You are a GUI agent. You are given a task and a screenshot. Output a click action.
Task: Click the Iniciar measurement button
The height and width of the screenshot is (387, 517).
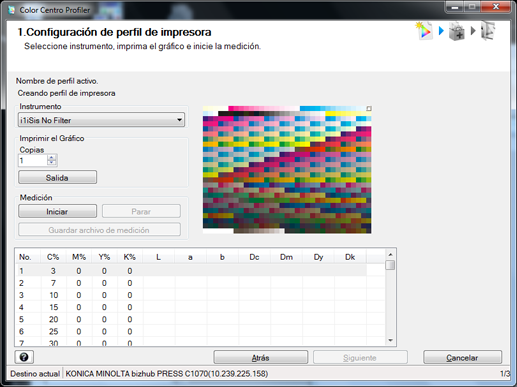57,211
